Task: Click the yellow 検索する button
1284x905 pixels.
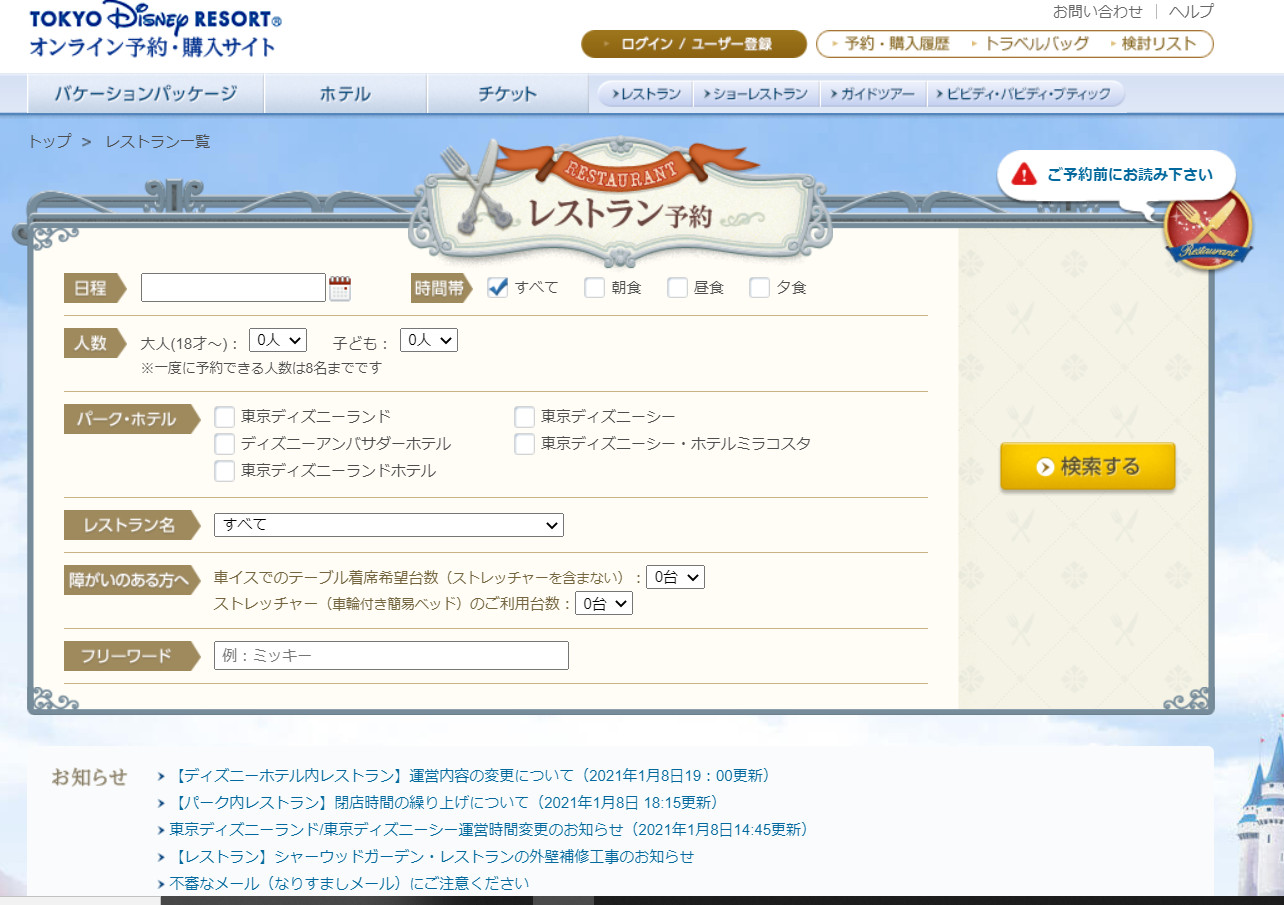Action: [1088, 467]
